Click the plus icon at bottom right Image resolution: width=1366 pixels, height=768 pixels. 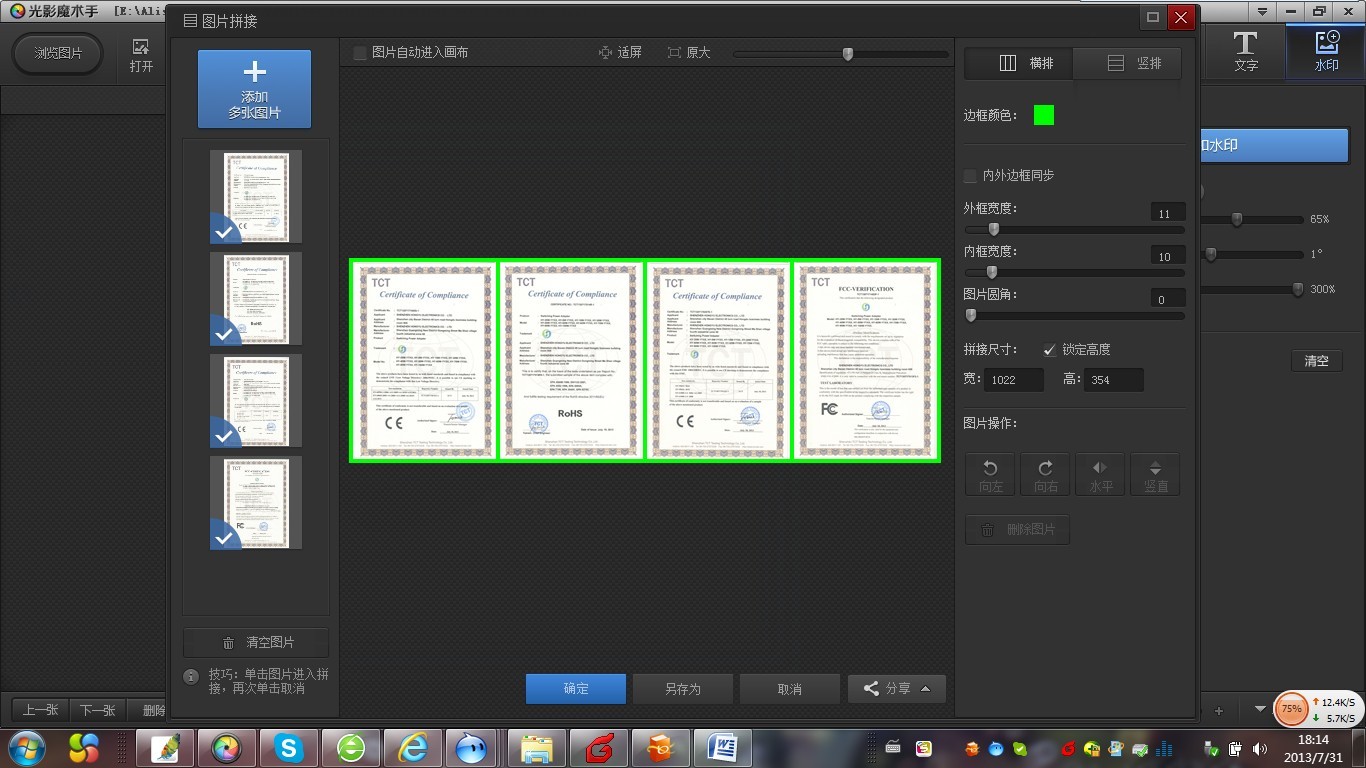click(x=1219, y=711)
